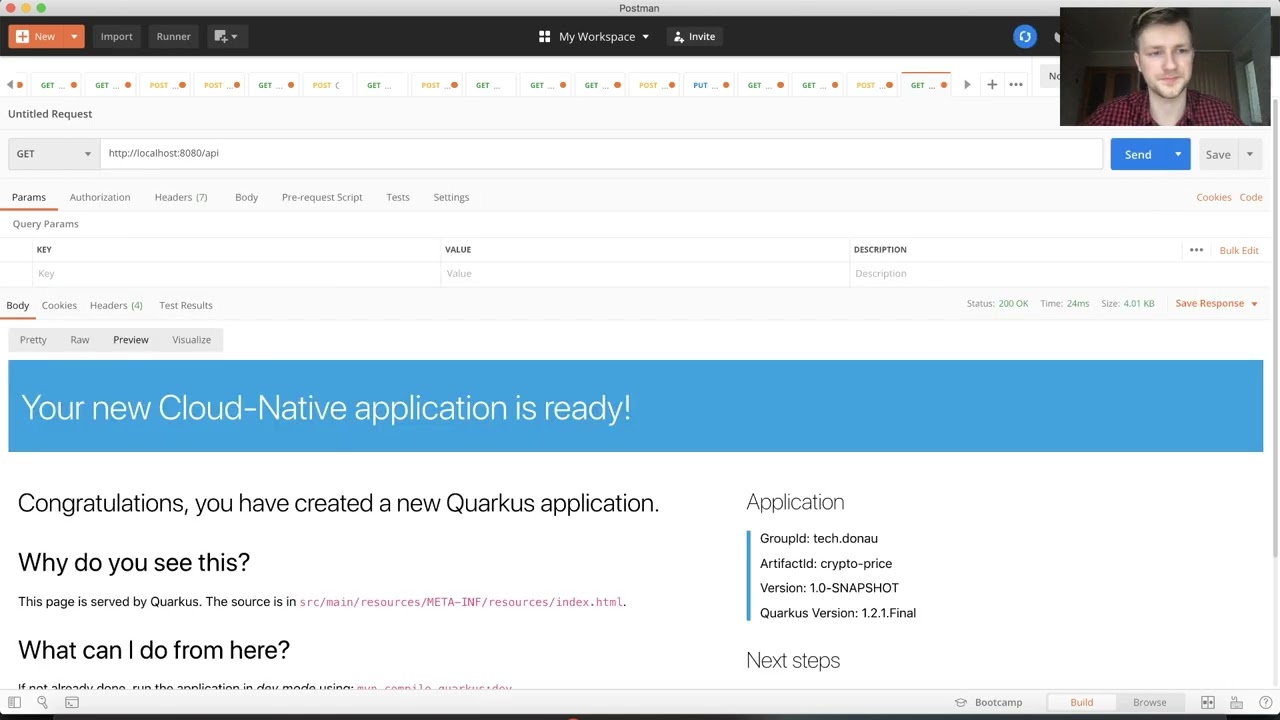Open the response Cookies tab
The height and width of the screenshot is (720, 1280).
(59, 305)
